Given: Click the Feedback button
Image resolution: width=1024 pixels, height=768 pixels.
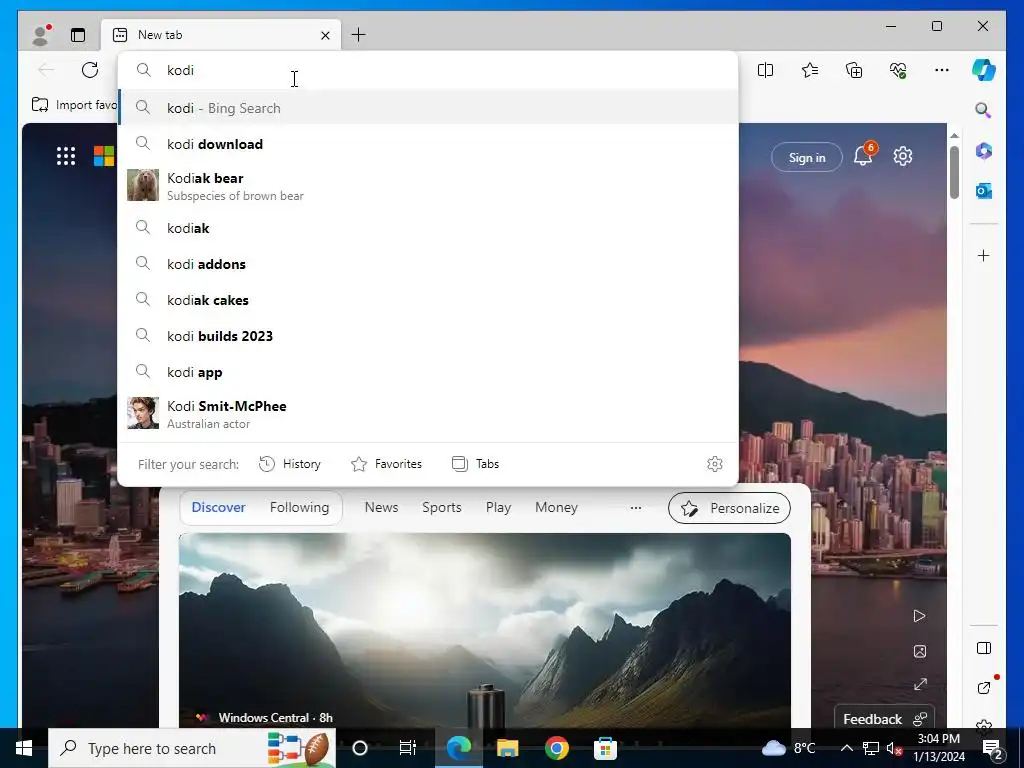Looking at the screenshot, I should pos(884,718).
